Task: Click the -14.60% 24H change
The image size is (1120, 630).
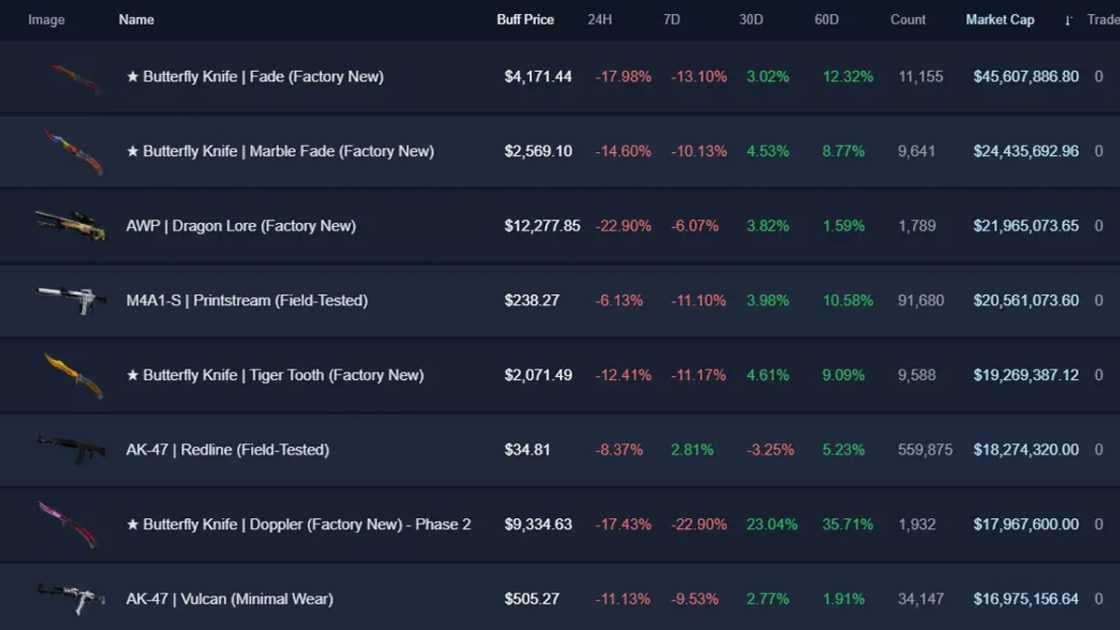Action: click(623, 151)
